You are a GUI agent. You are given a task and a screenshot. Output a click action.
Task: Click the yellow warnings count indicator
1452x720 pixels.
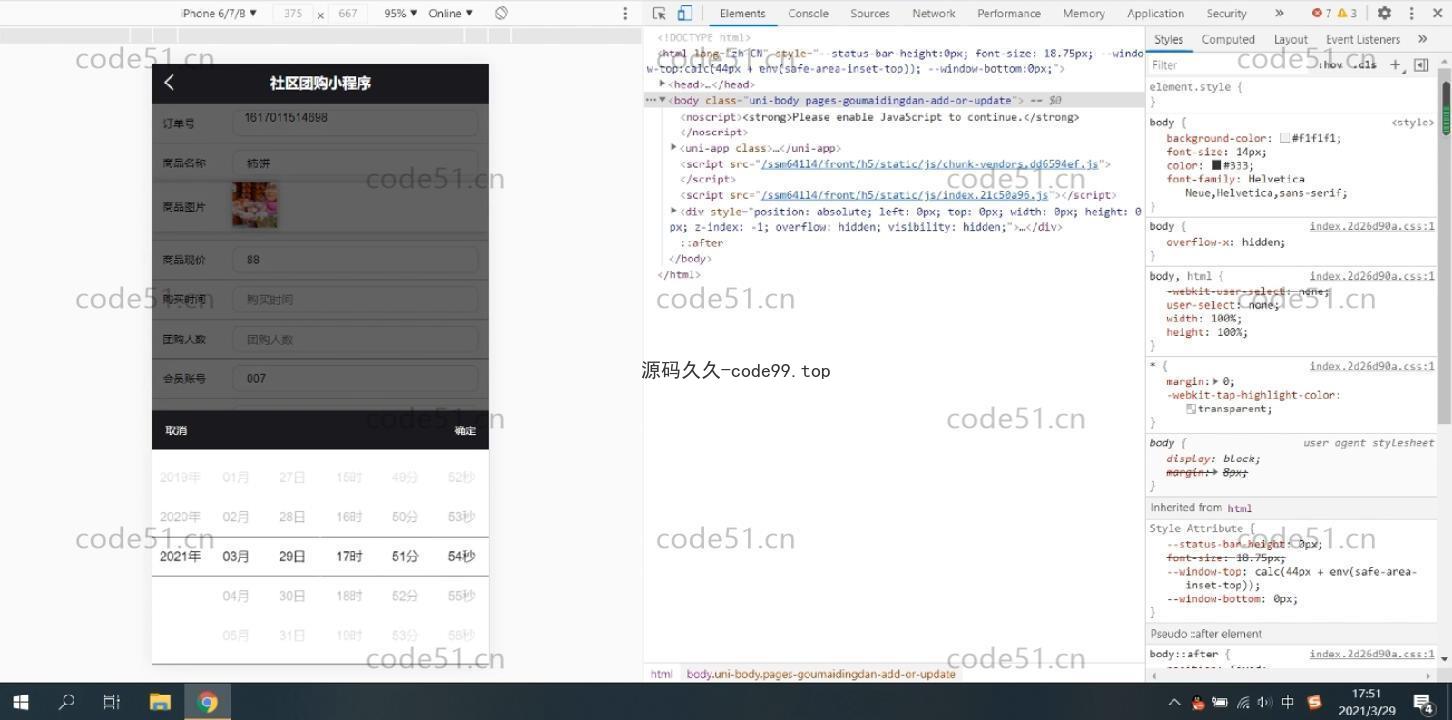pyautogui.click(x=1347, y=13)
